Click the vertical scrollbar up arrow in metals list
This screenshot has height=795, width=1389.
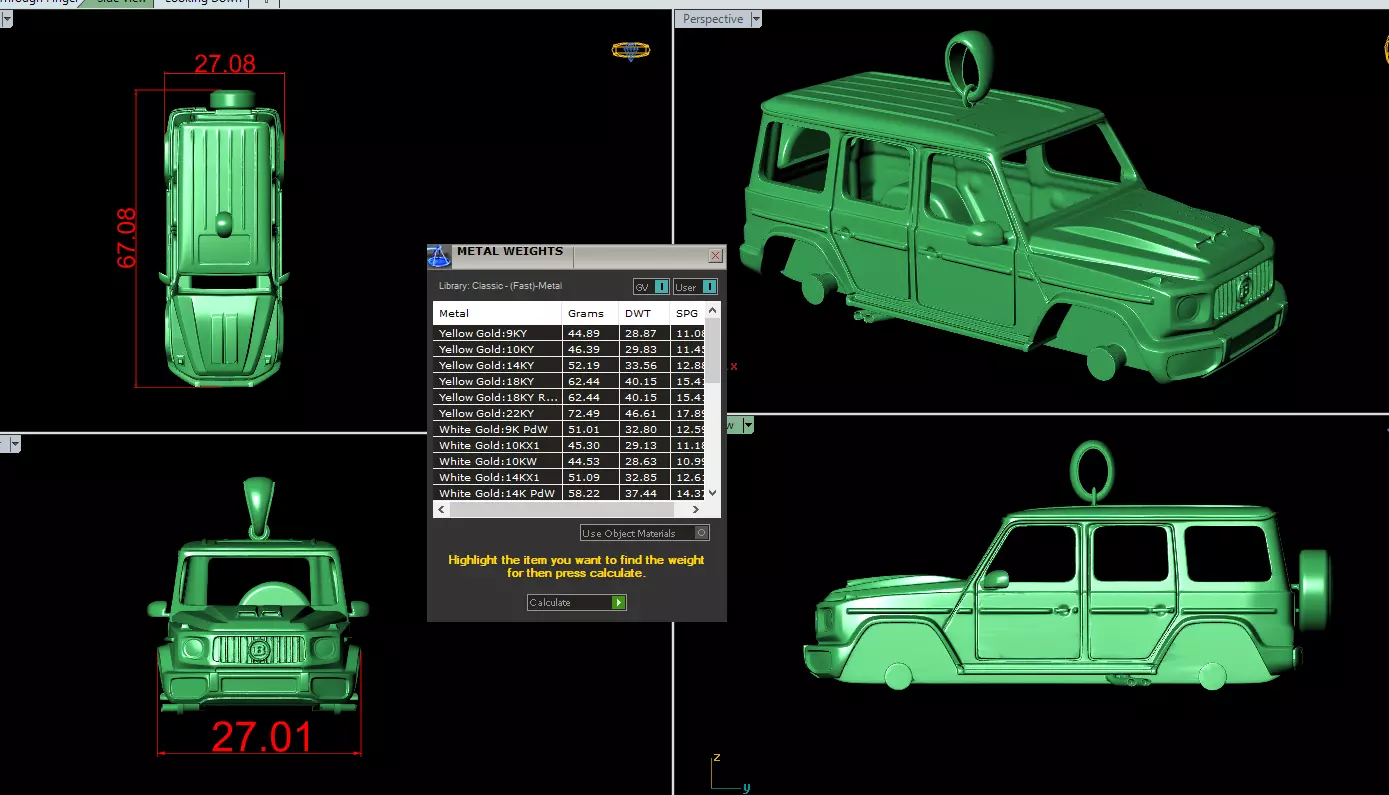tap(713, 311)
